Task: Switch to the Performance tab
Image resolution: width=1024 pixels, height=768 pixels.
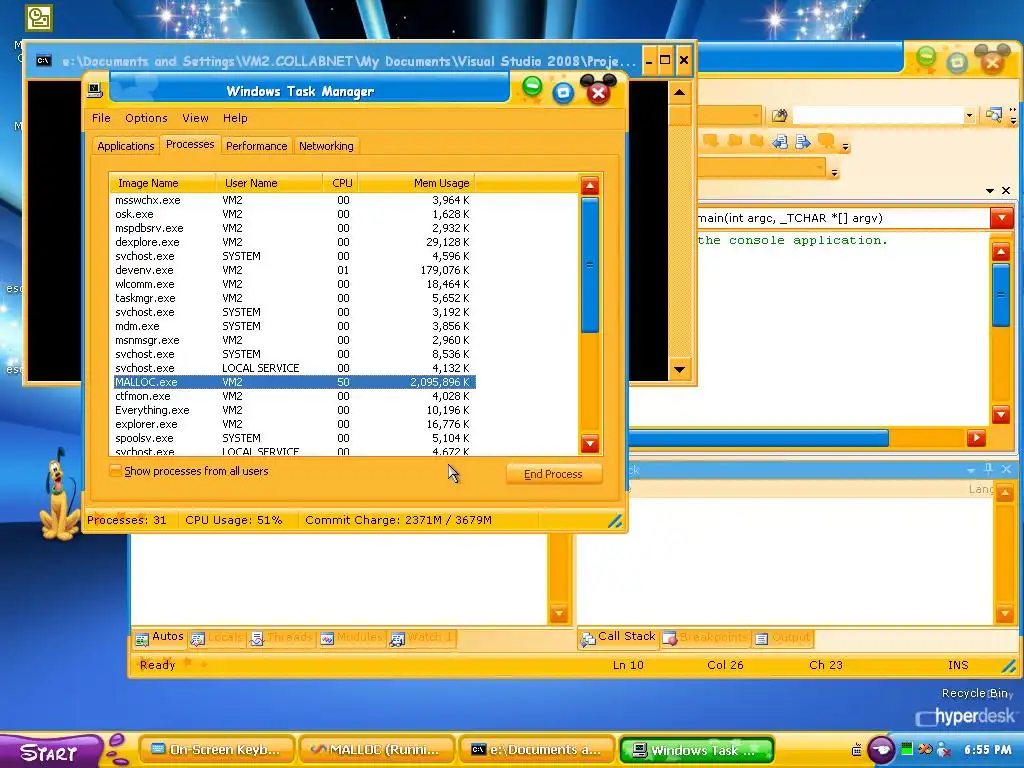Action: 257,146
